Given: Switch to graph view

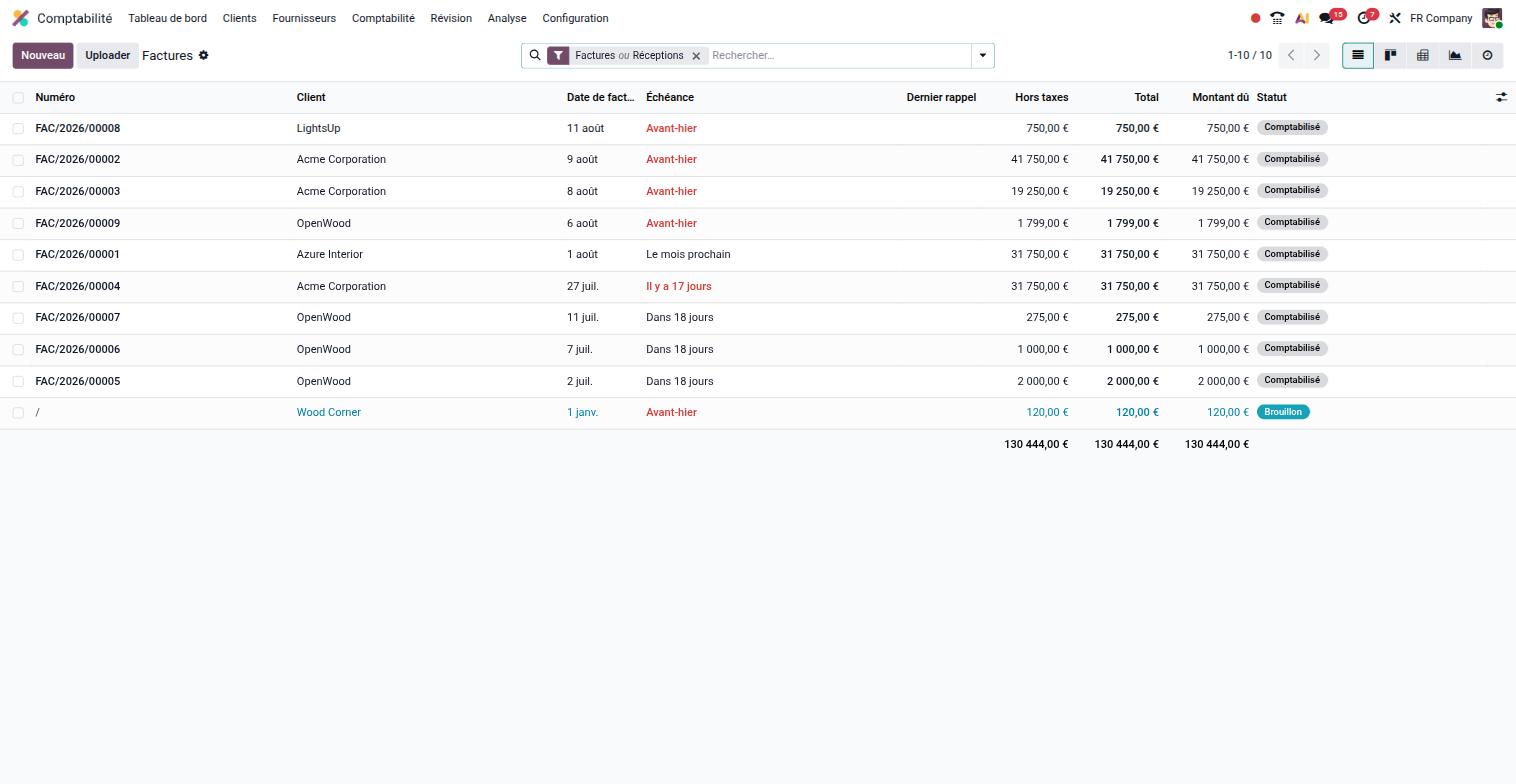Looking at the screenshot, I should pos(1455,55).
